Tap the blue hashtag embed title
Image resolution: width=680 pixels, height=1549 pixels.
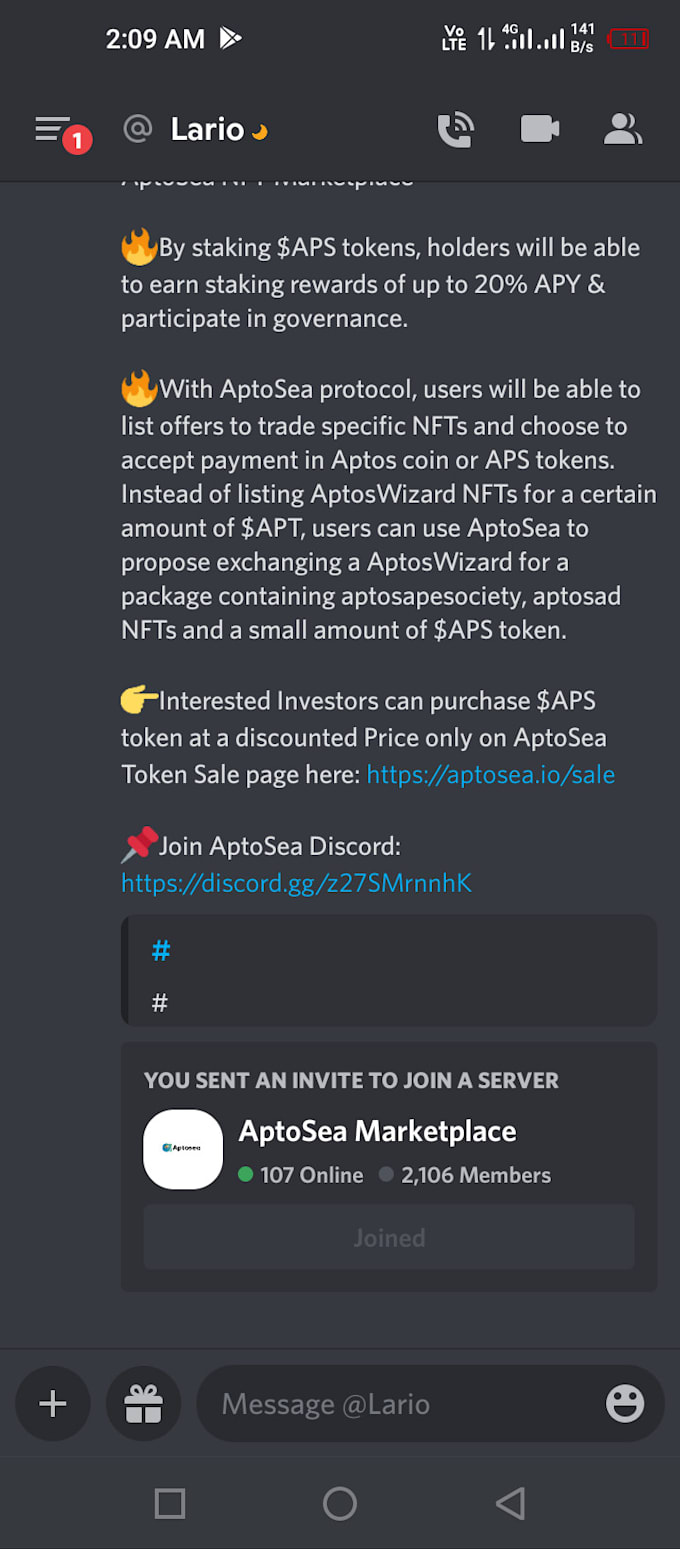(161, 951)
